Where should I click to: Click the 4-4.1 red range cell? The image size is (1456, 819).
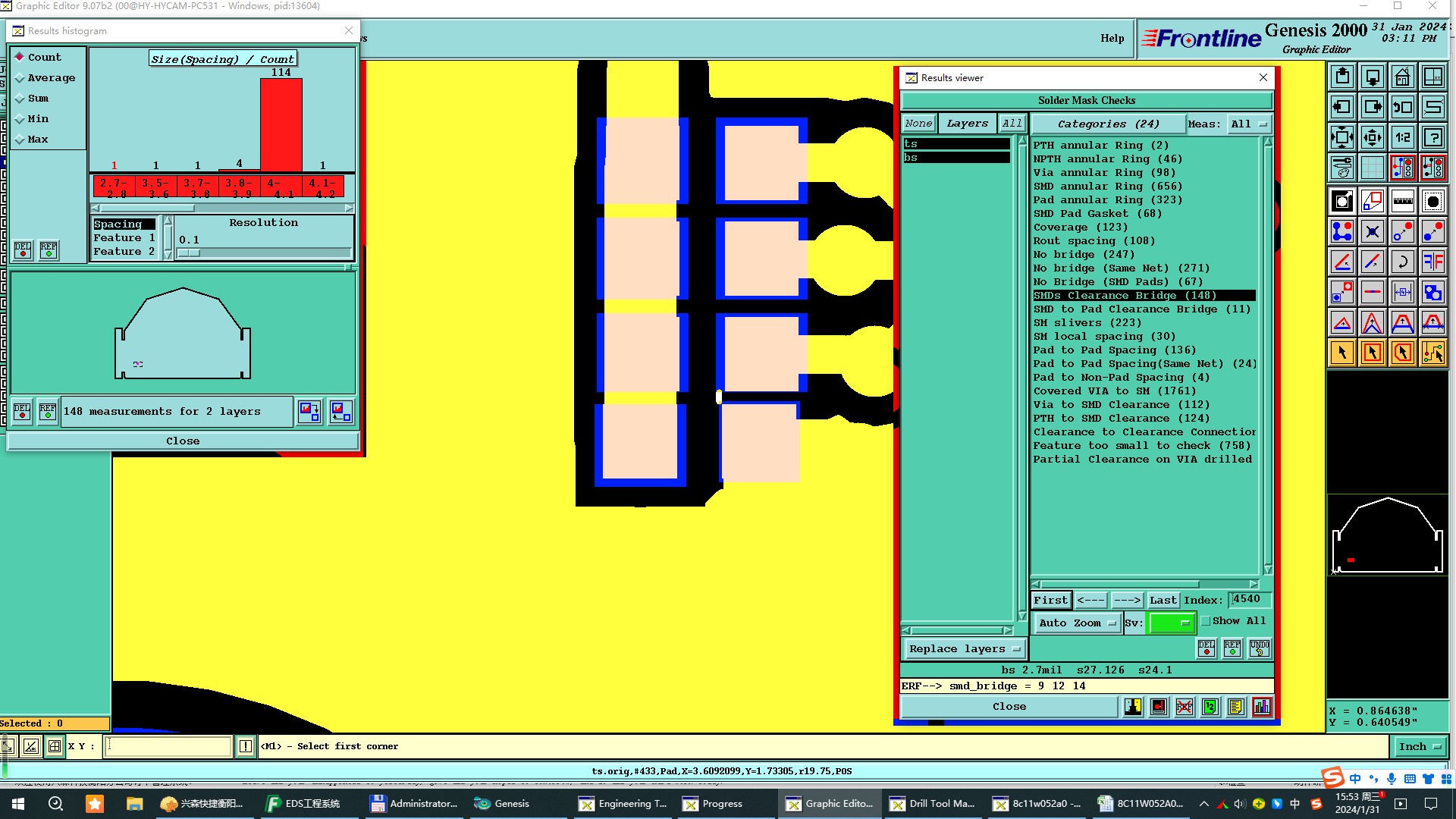click(281, 187)
